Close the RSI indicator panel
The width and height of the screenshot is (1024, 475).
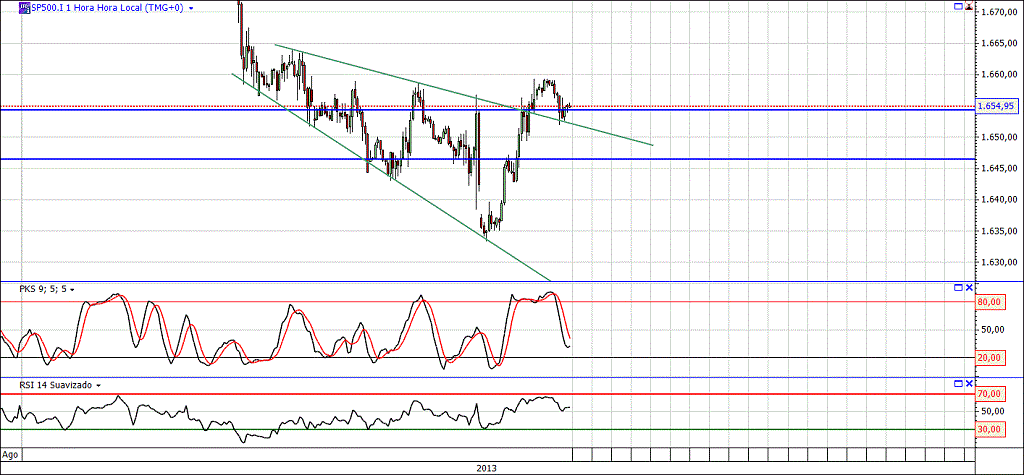pos(969,383)
